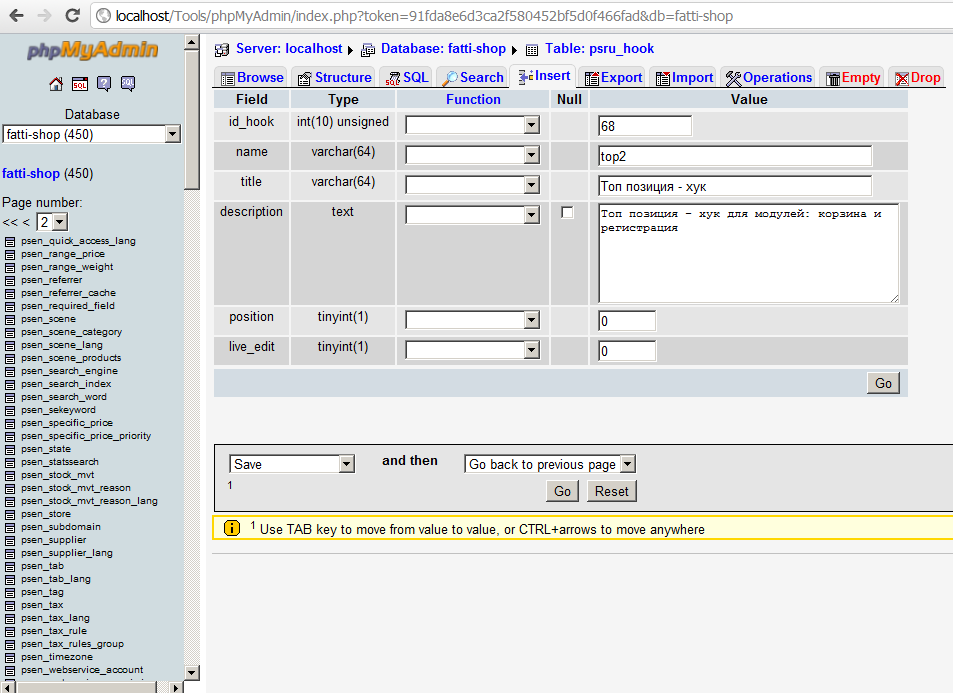Tick the Null checkbox for description

pos(567,213)
